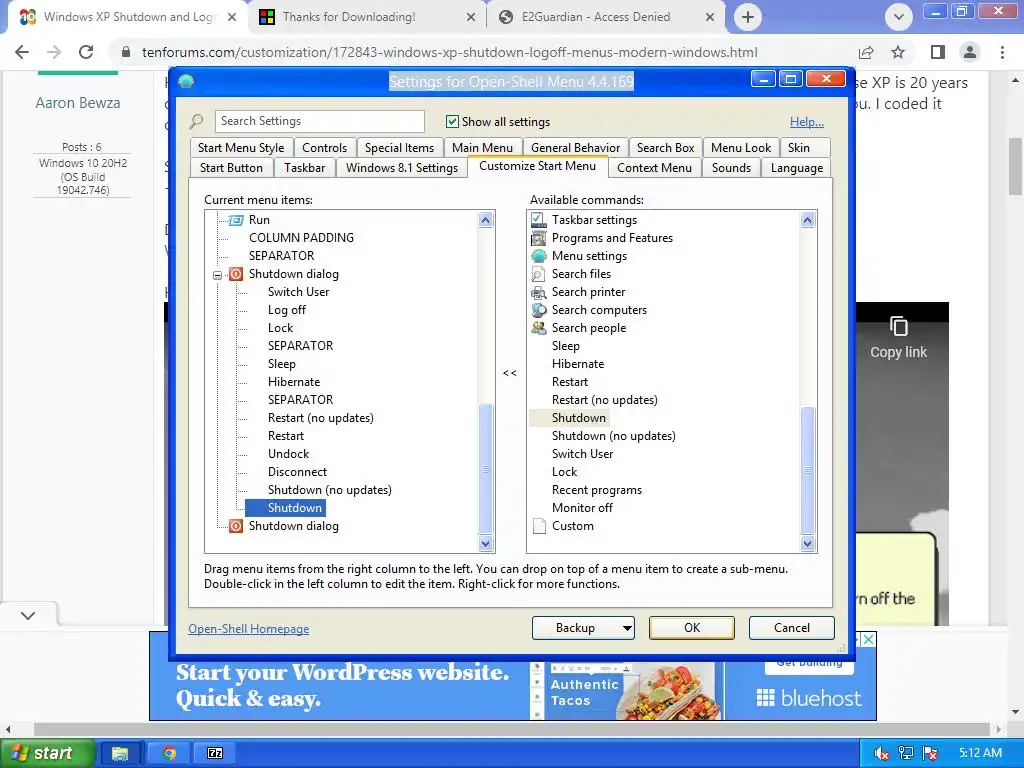Select Disconnect in current menu items
The image size is (1024, 768).
click(x=297, y=472)
